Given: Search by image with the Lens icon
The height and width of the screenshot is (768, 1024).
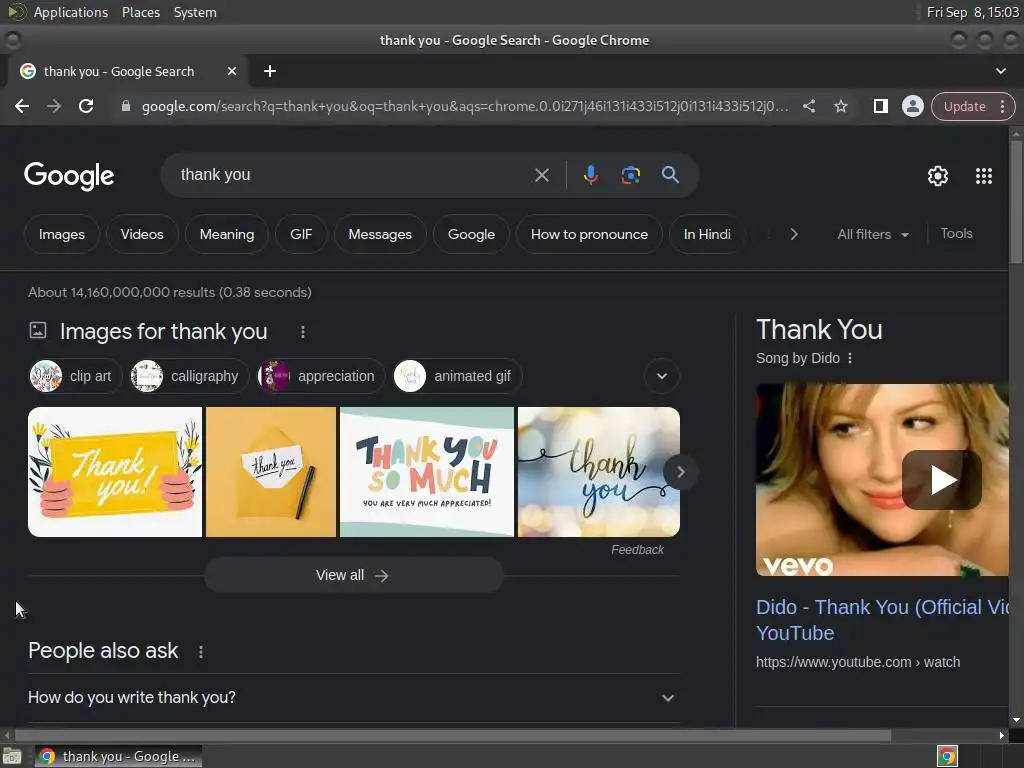Looking at the screenshot, I should coord(630,175).
